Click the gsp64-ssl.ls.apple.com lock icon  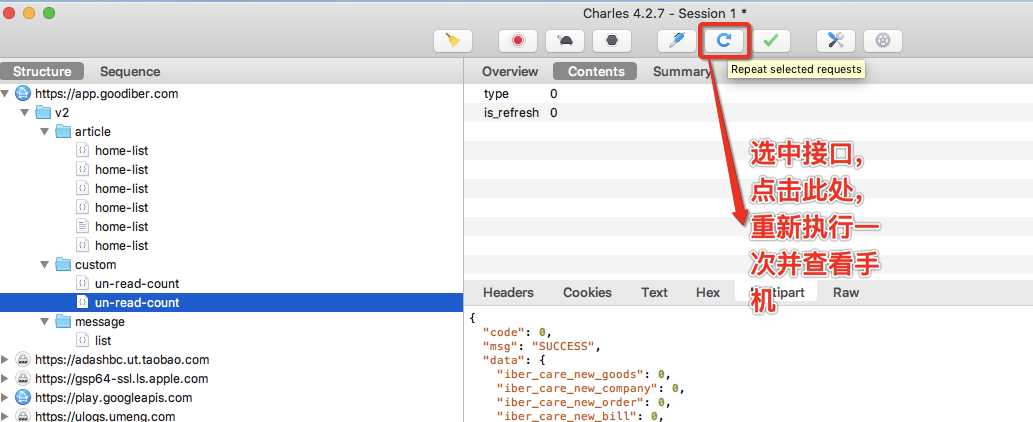coord(23,379)
